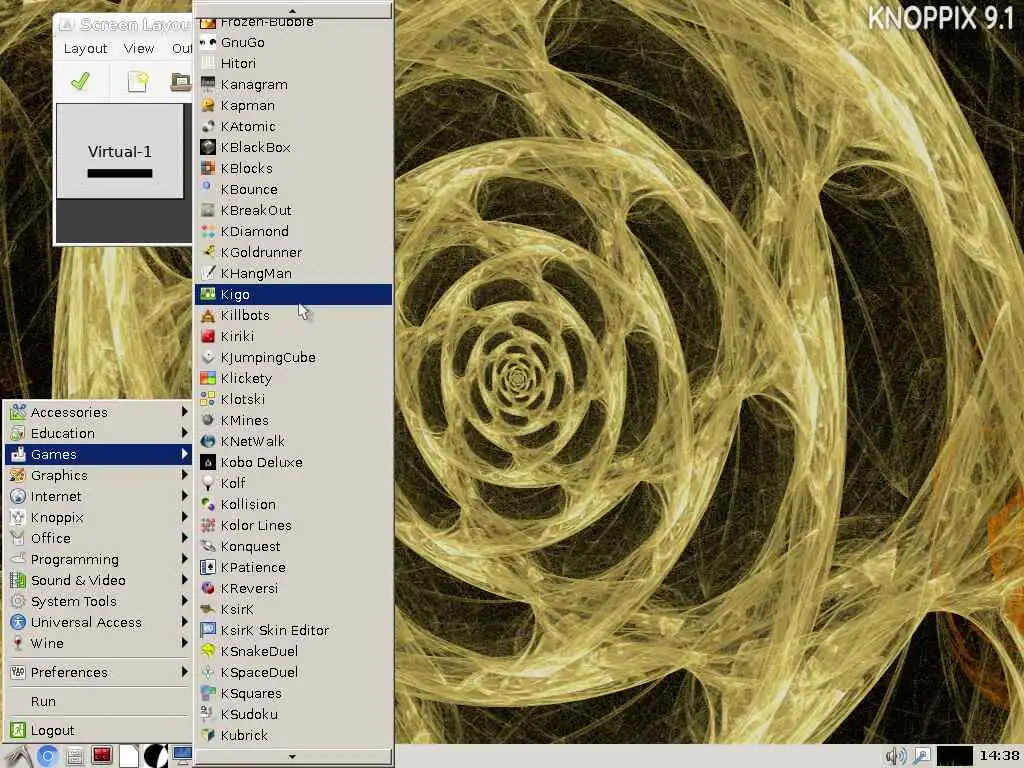The image size is (1024, 768).
Task: Expand Universal Access category
Action: click(x=98, y=622)
